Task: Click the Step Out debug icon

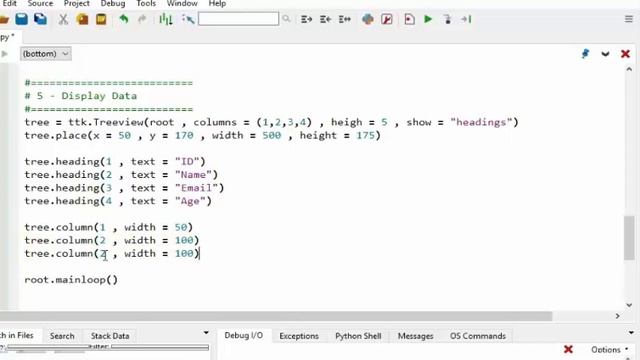Action: [466, 19]
